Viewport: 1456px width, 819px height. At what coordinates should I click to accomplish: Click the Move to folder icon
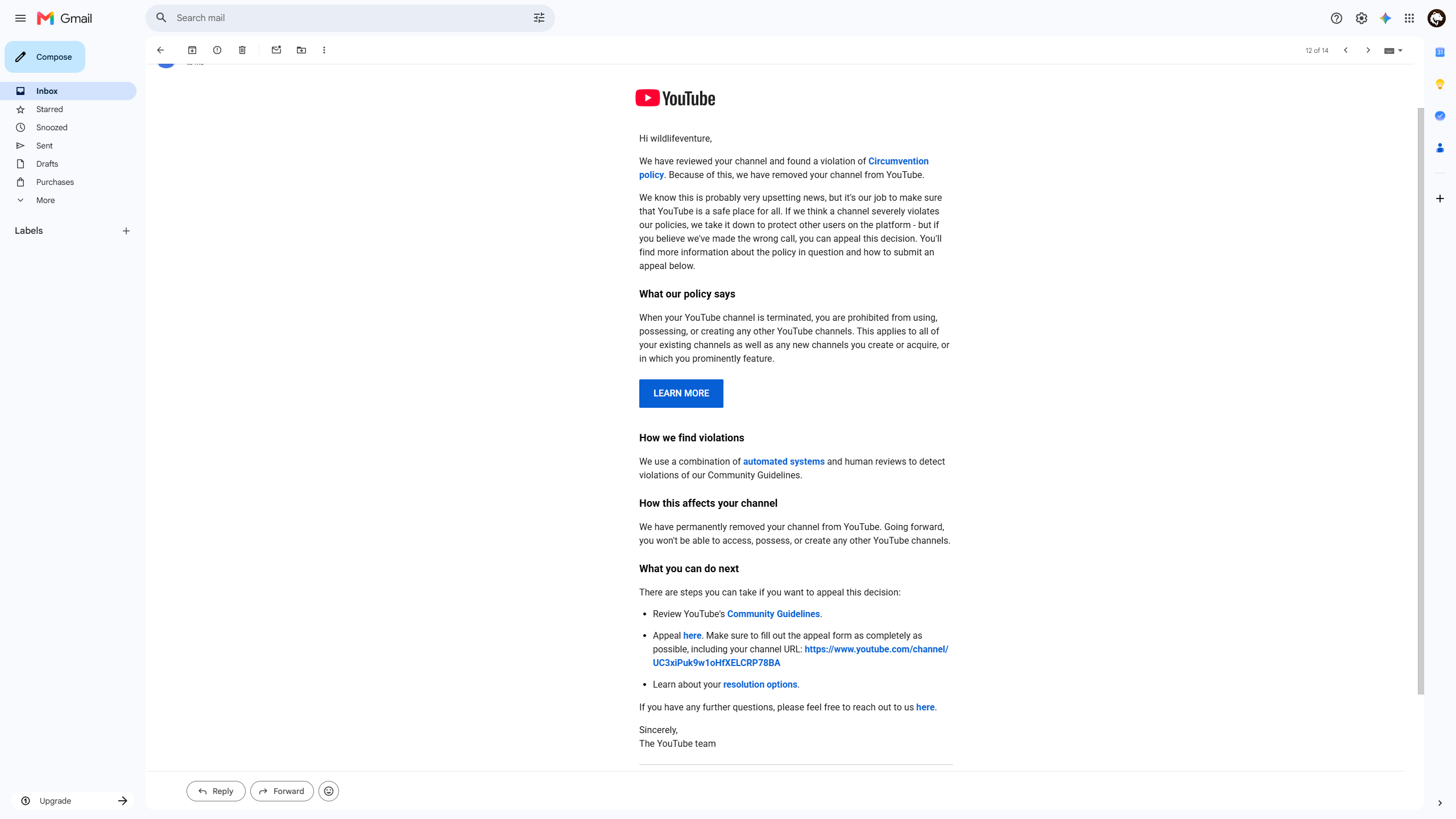tap(301, 50)
